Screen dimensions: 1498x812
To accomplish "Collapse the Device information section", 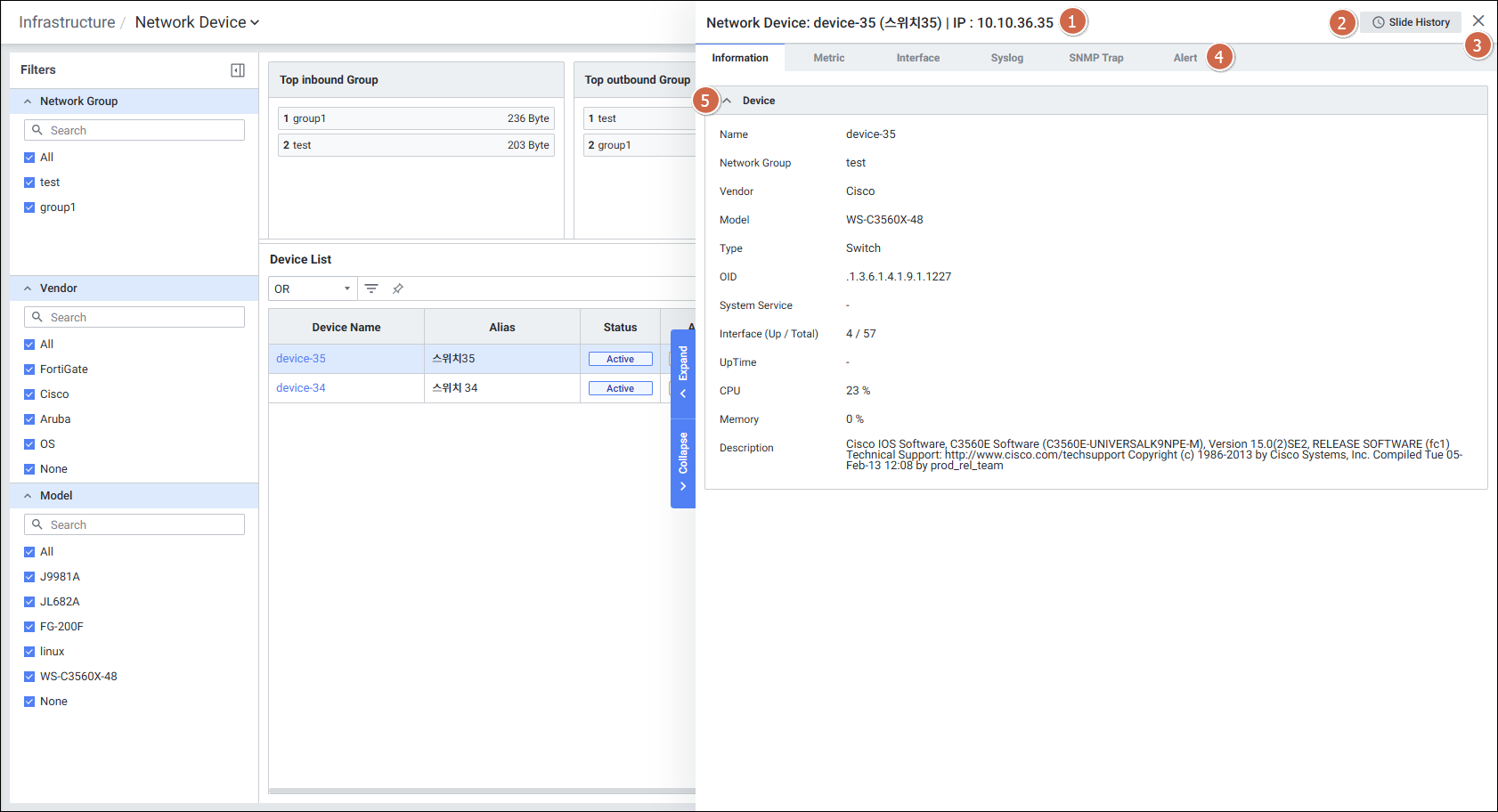I will [x=728, y=101].
